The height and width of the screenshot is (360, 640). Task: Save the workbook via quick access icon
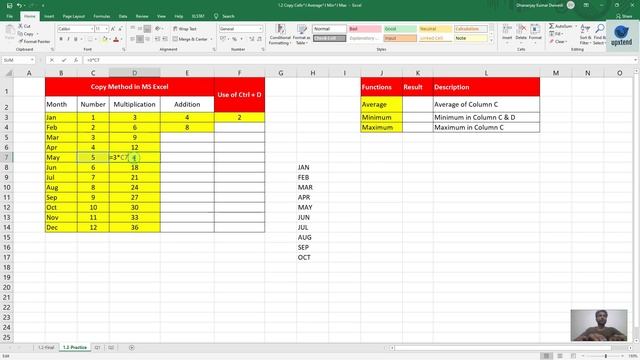point(9,5)
